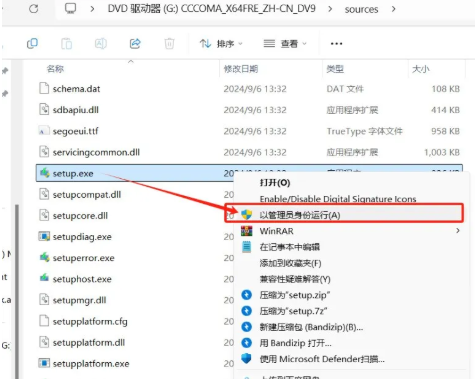Select the setupcompat.dll file name
The width and height of the screenshot is (475, 379).
87,195
